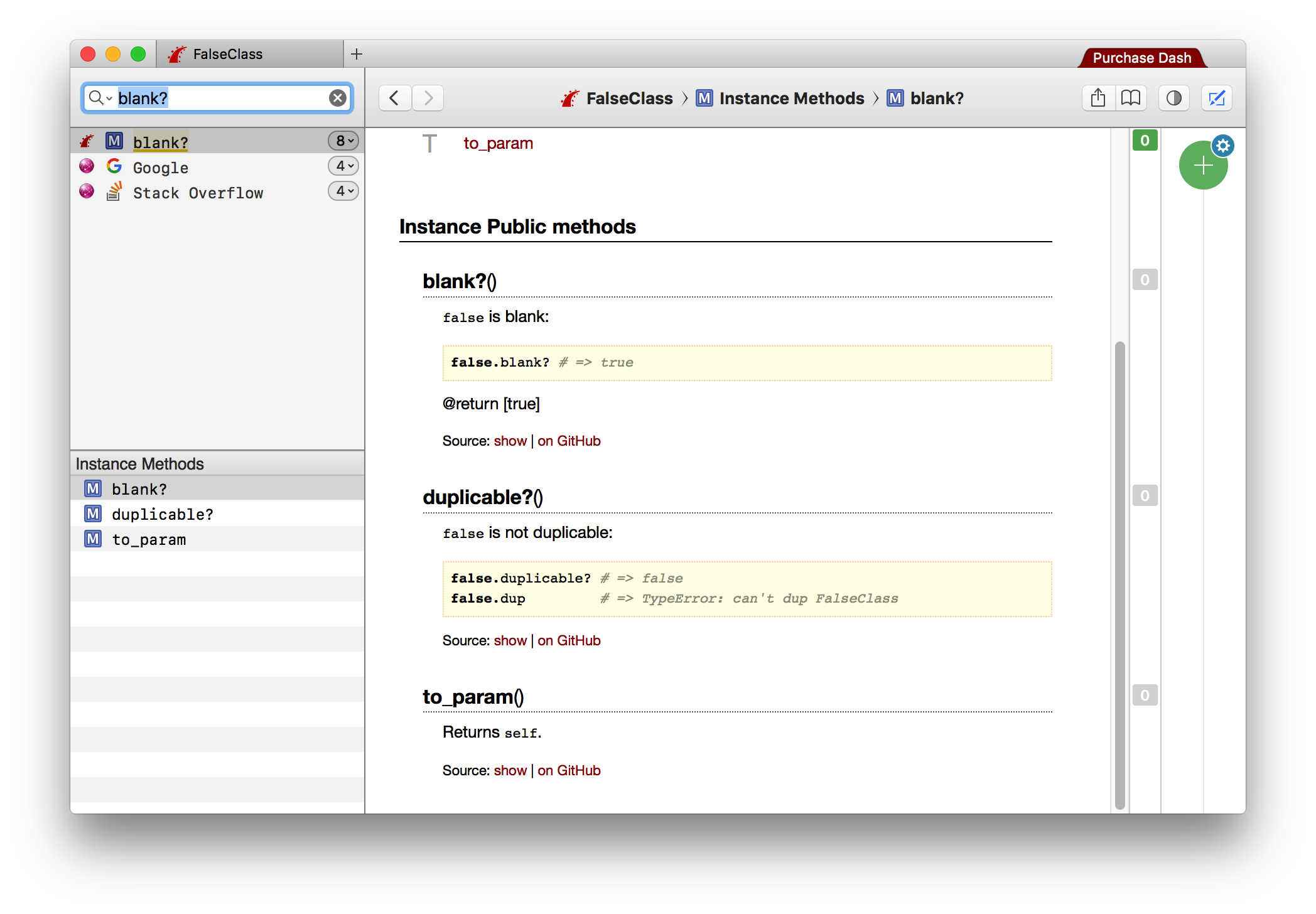Click the documentation vertical scrollbar

tap(1119, 575)
